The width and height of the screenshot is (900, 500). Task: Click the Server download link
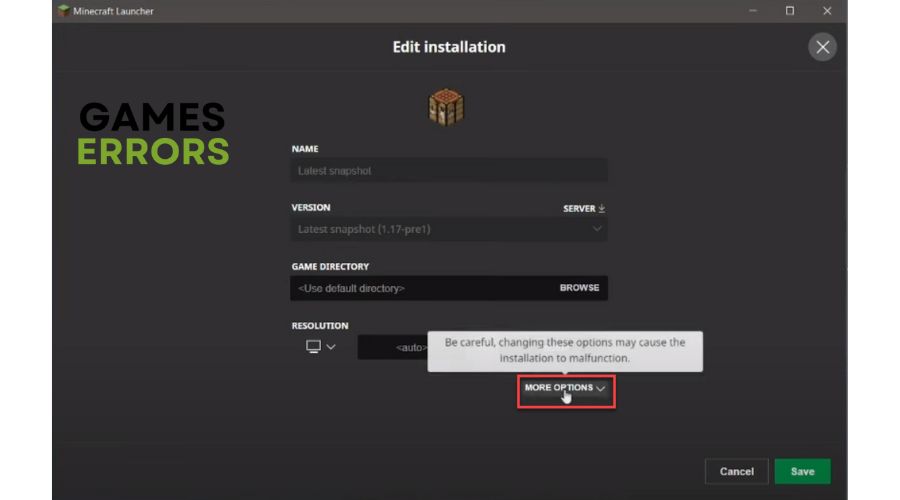pyautogui.click(x=584, y=208)
